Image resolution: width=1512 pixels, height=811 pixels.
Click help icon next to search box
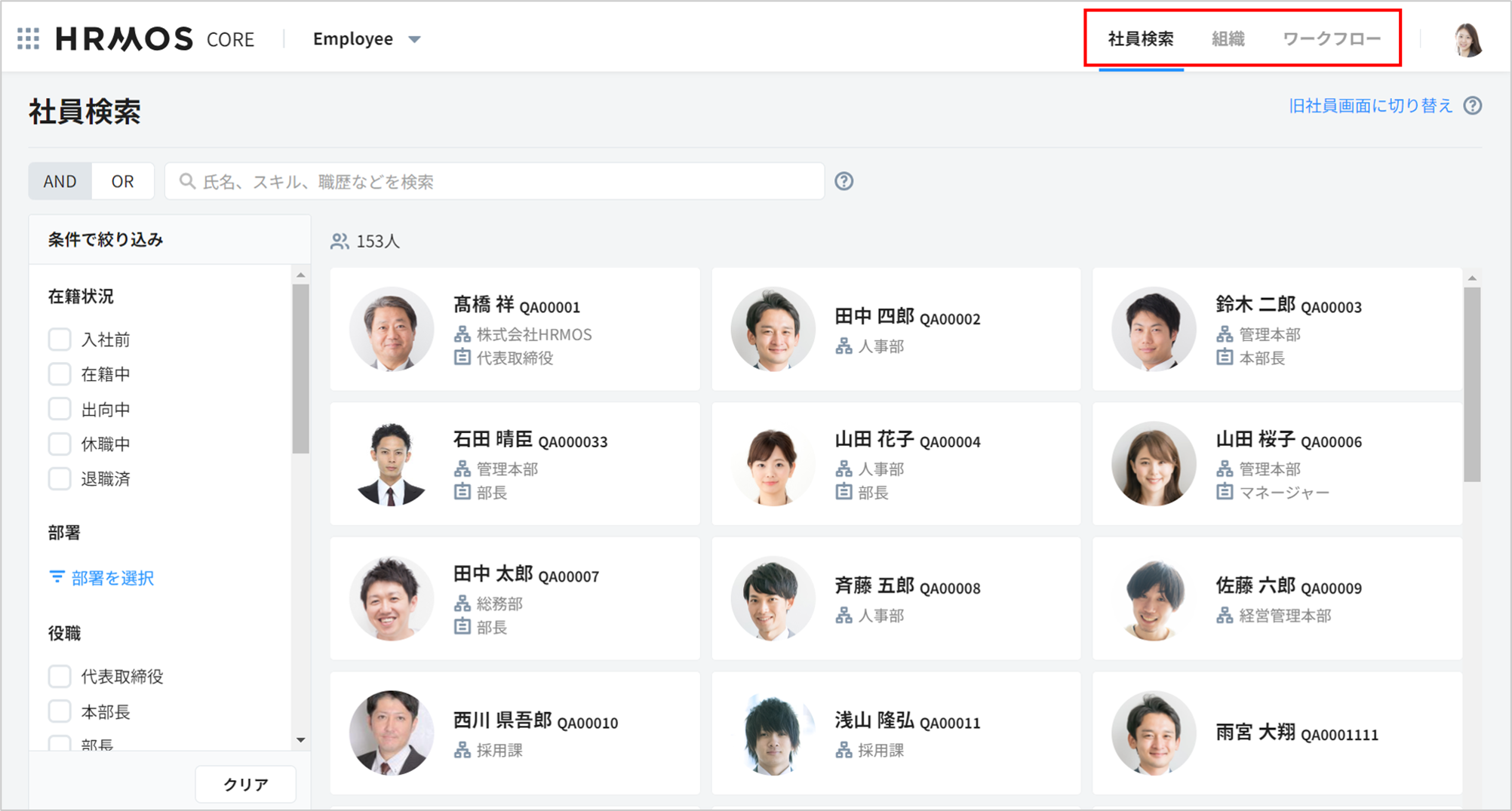pyautogui.click(x=844, y=181)
